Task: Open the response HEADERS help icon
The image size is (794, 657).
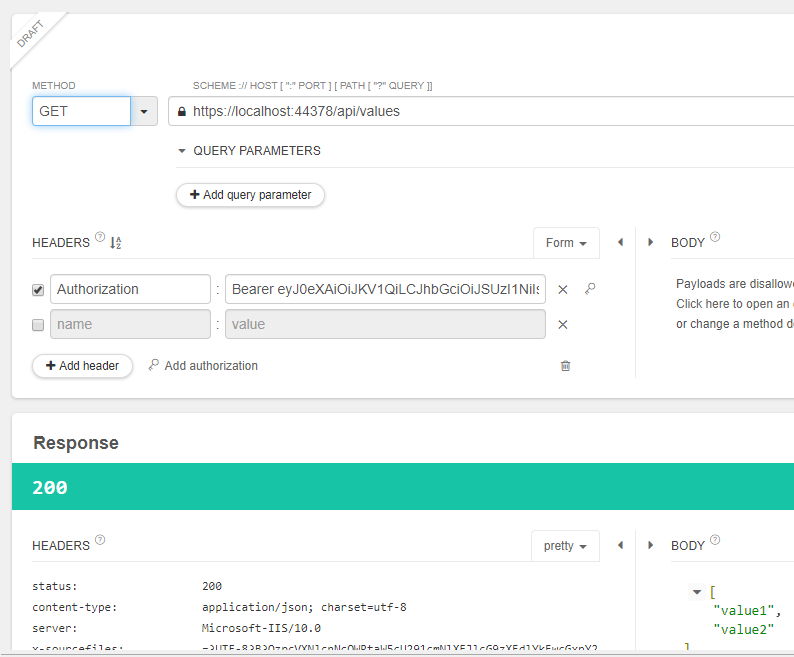Action: click(x=100, y=539)
